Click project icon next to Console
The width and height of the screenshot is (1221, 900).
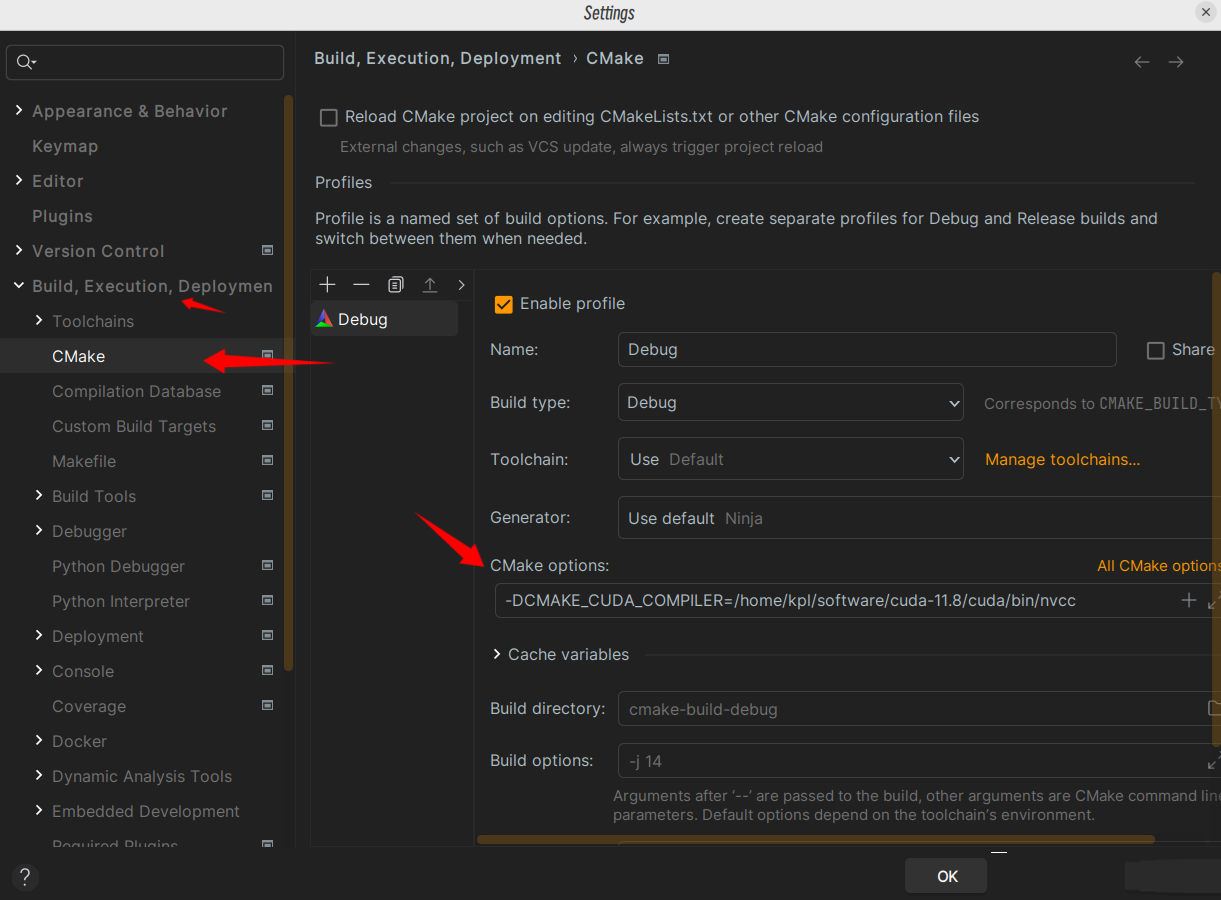click(267, 670)
